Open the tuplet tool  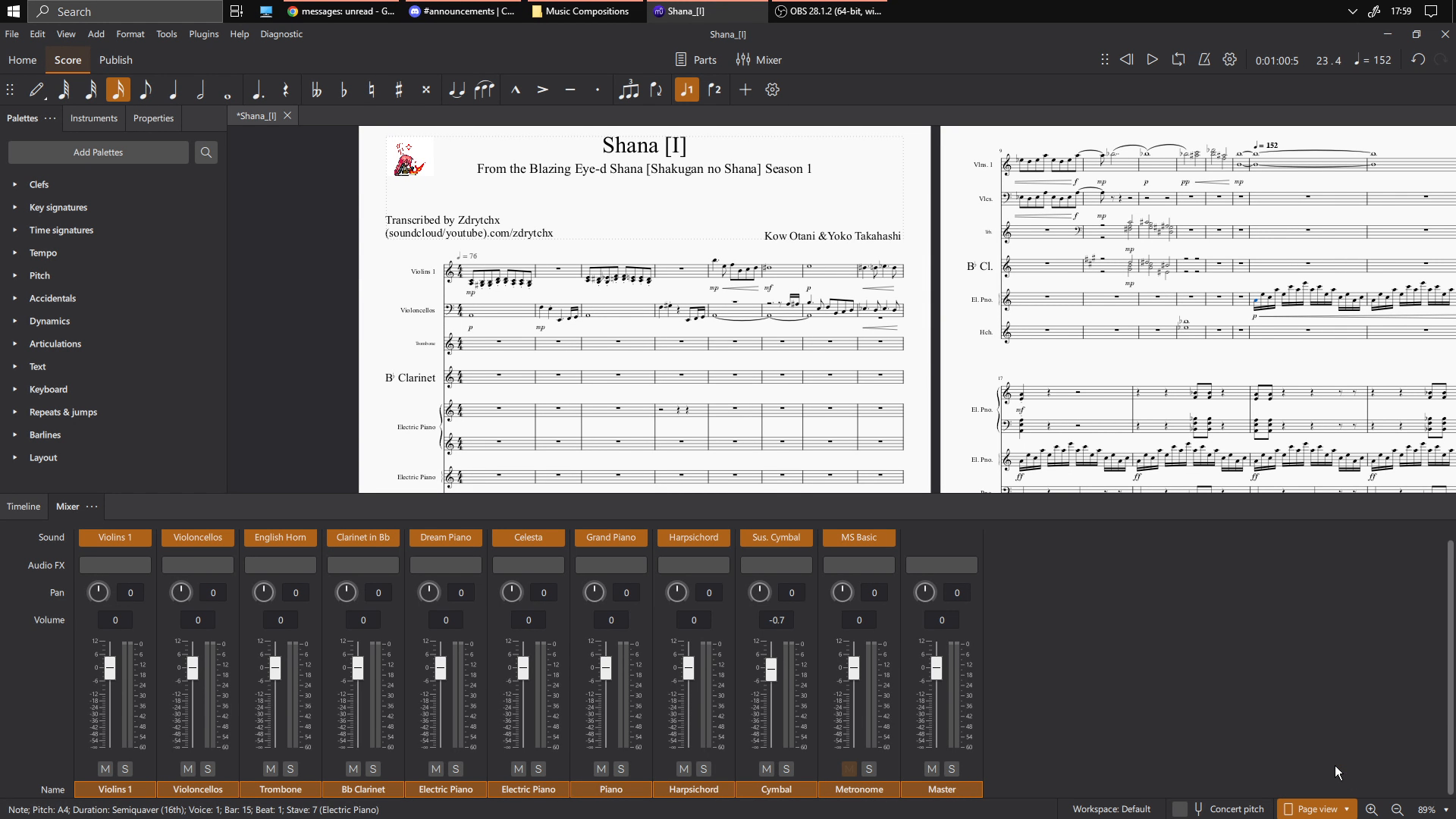coord(629,90)
